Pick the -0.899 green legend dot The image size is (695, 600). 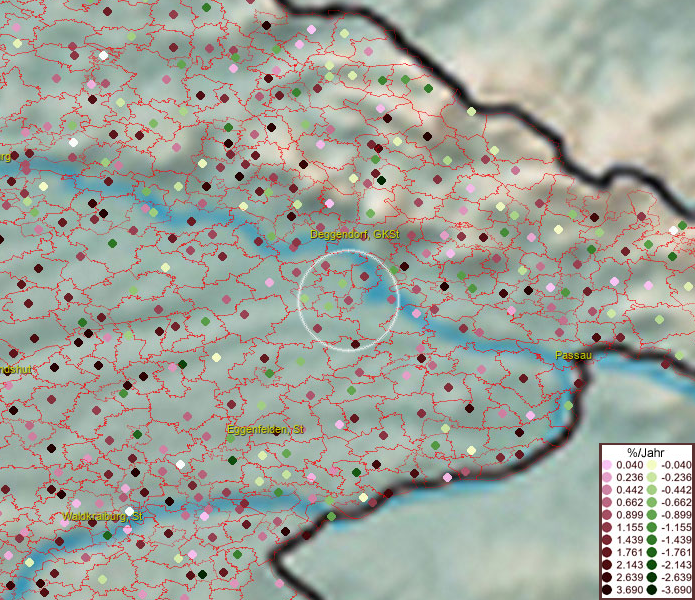pos(652,515)
